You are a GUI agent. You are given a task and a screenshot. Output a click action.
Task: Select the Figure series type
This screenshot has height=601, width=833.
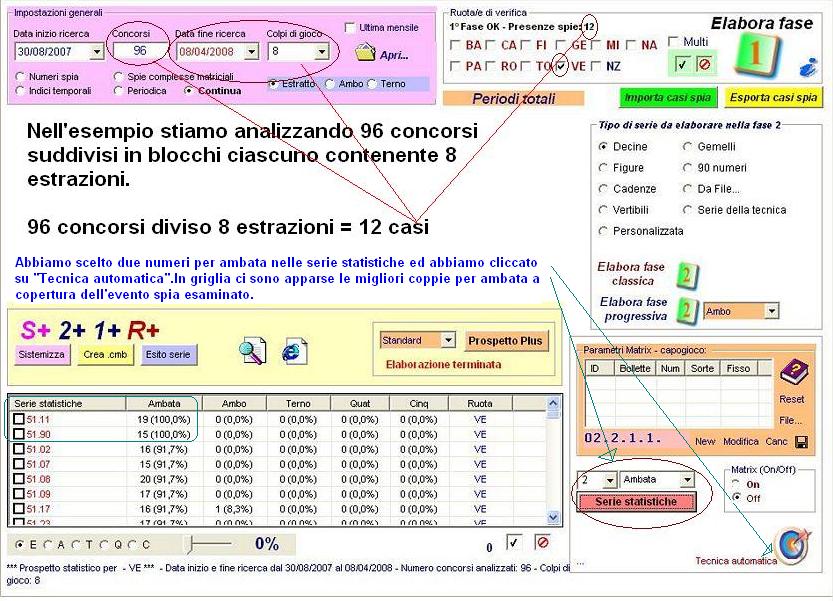point(602,168)
